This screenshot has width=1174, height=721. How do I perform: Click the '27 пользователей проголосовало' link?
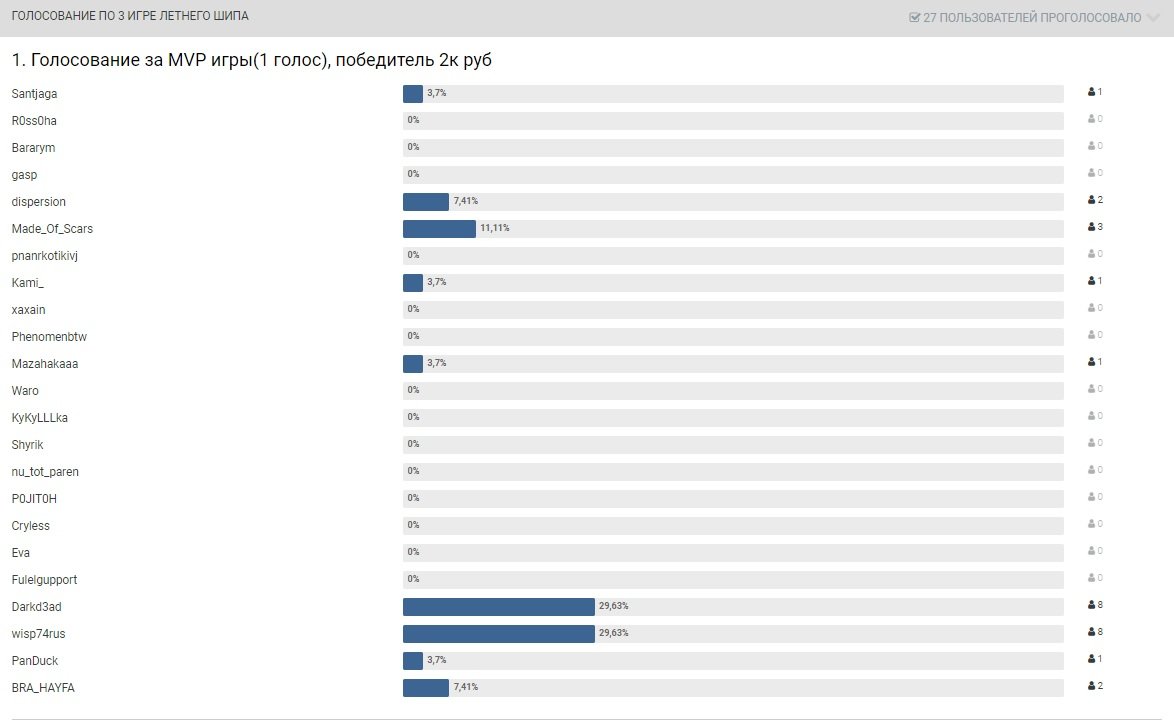click(x=1031, y=18)
